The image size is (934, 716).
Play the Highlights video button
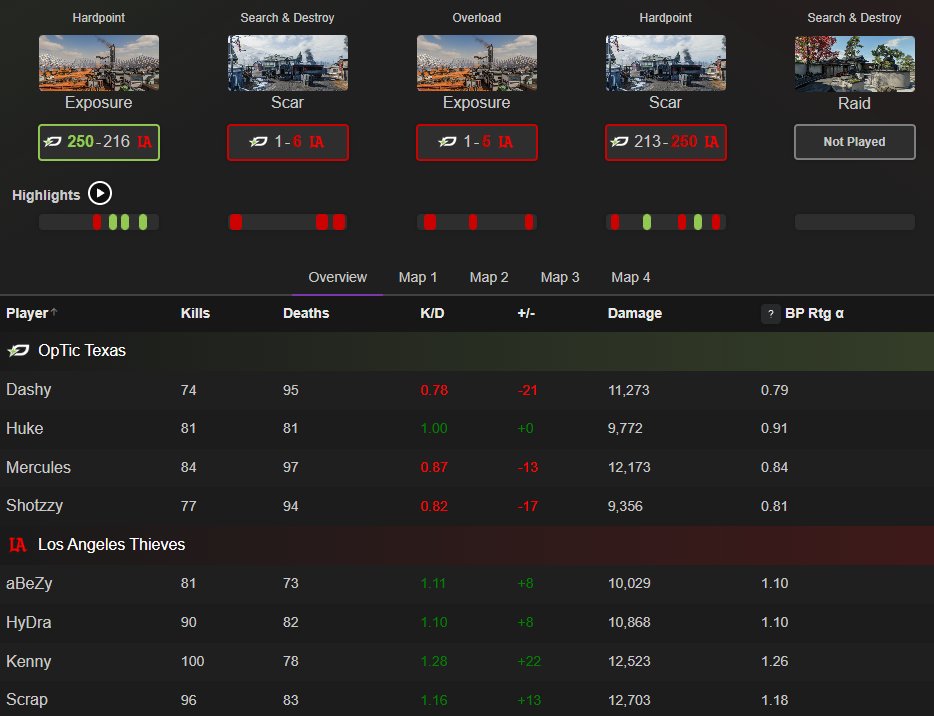(x=100, y=194)
